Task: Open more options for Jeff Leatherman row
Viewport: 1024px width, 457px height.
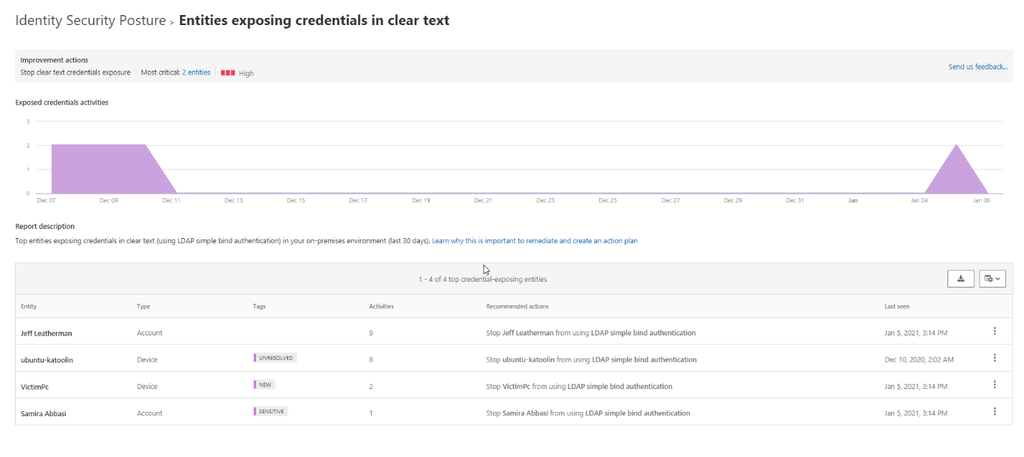Action: click(995, 332)
